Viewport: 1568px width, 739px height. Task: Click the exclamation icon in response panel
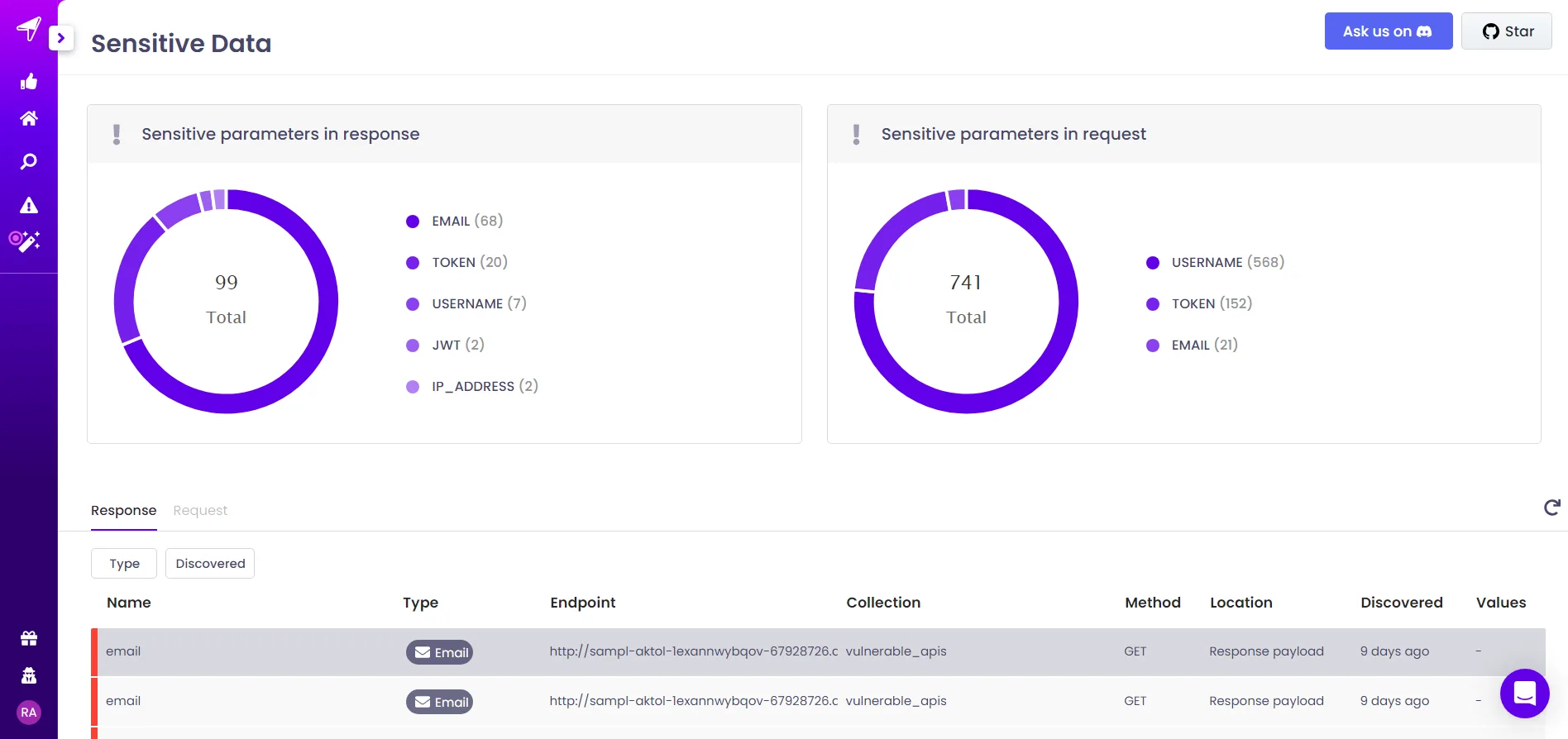[x=117, y=134]
